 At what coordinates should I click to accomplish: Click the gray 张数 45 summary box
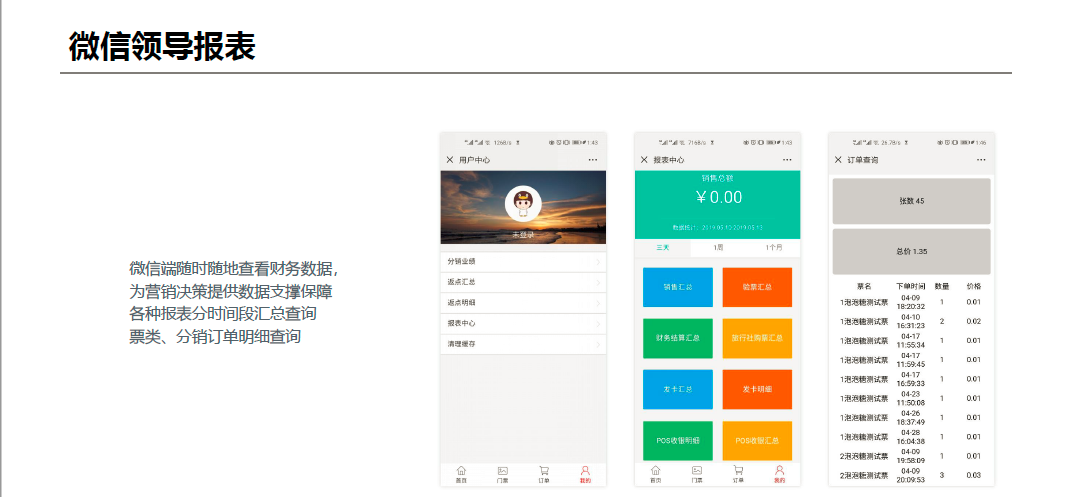click(911, 201)
